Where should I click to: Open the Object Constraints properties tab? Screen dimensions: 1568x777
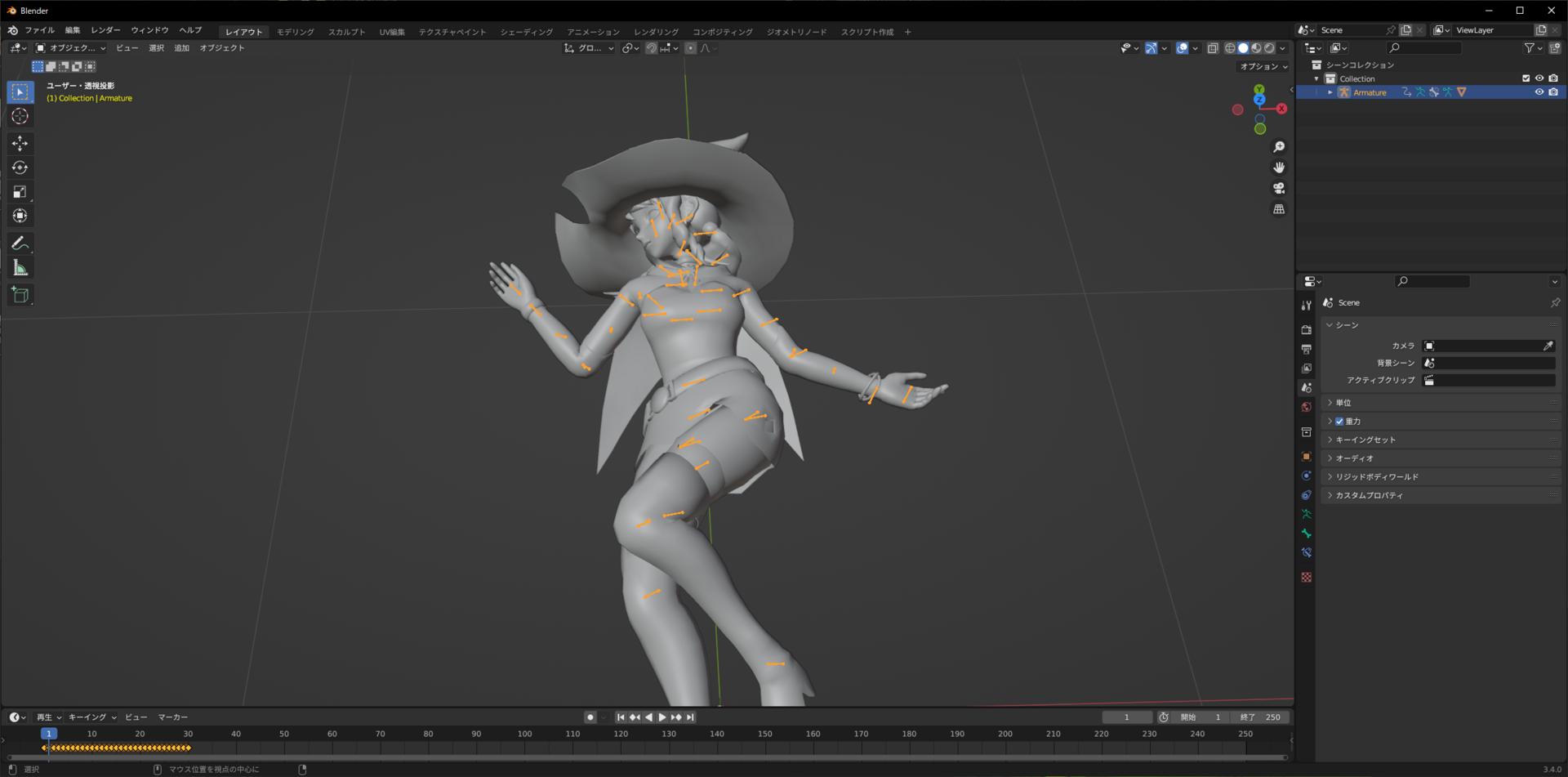tap(1307, 495)
